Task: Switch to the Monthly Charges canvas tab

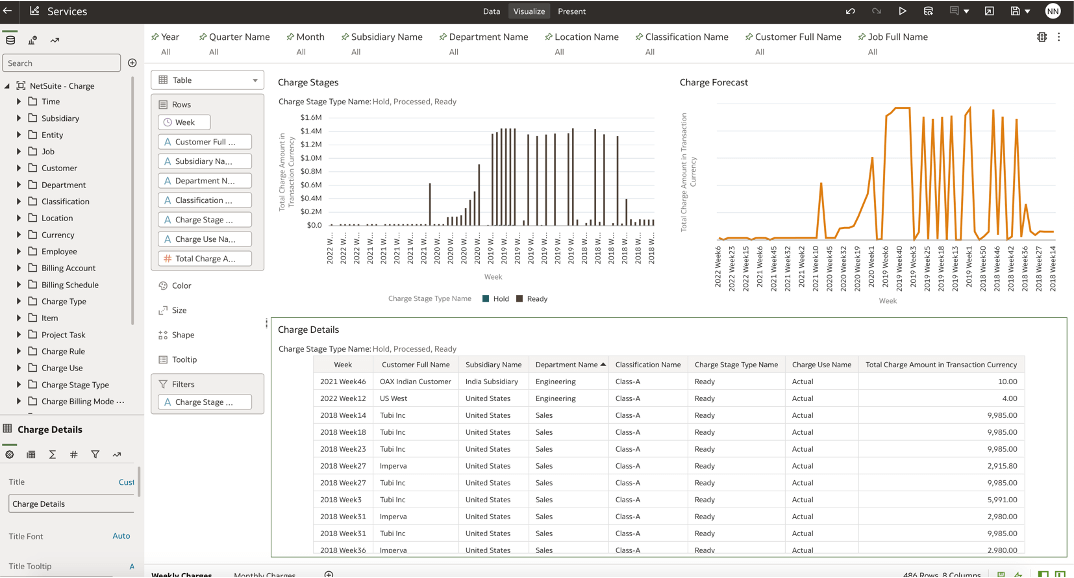Action: pos(264,574)
